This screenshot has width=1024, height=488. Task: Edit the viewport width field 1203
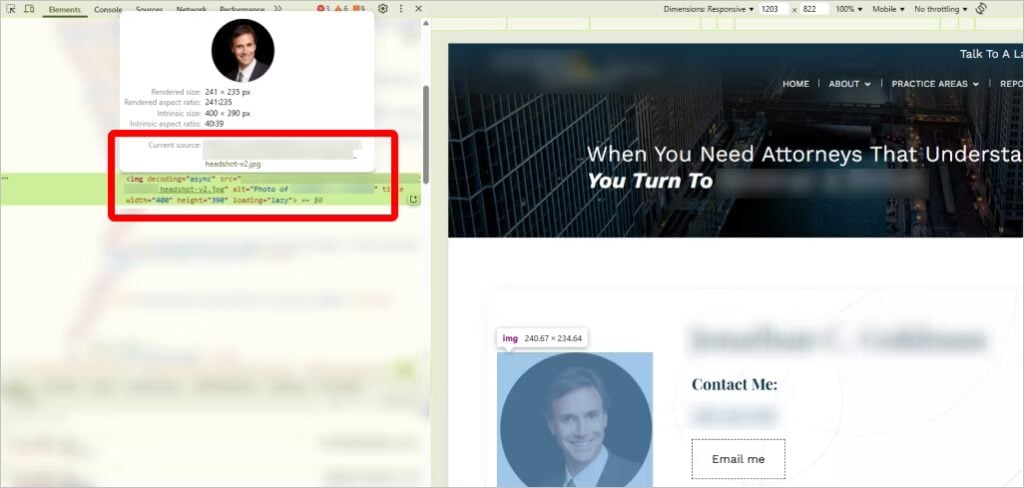pyautogui.click(x=774, y=9)
